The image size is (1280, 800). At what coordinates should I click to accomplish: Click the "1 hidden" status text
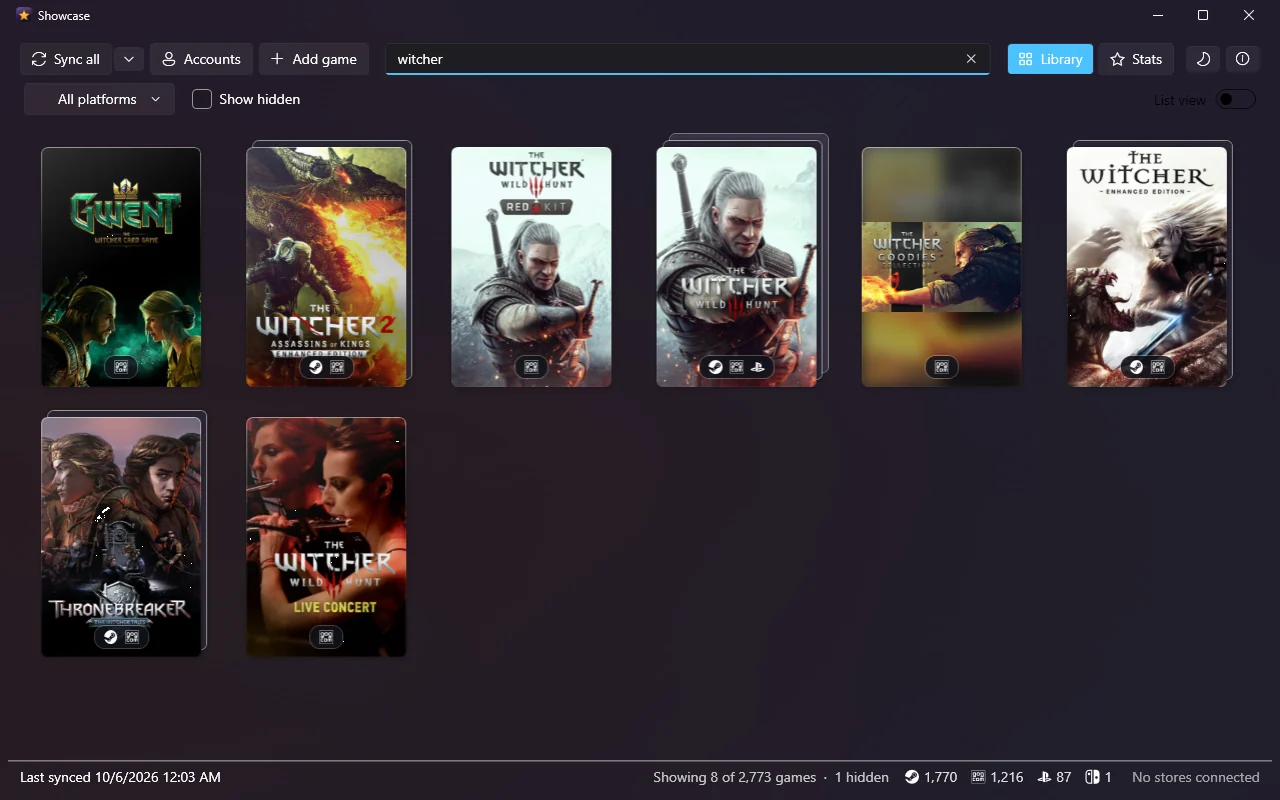click(862, 777)
